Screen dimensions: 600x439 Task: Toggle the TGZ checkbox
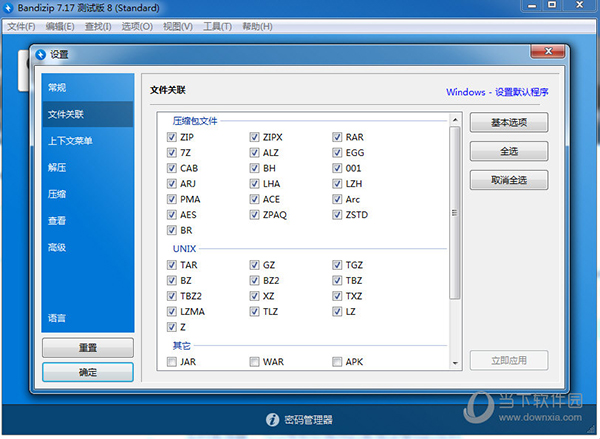(x=337, y=265)
